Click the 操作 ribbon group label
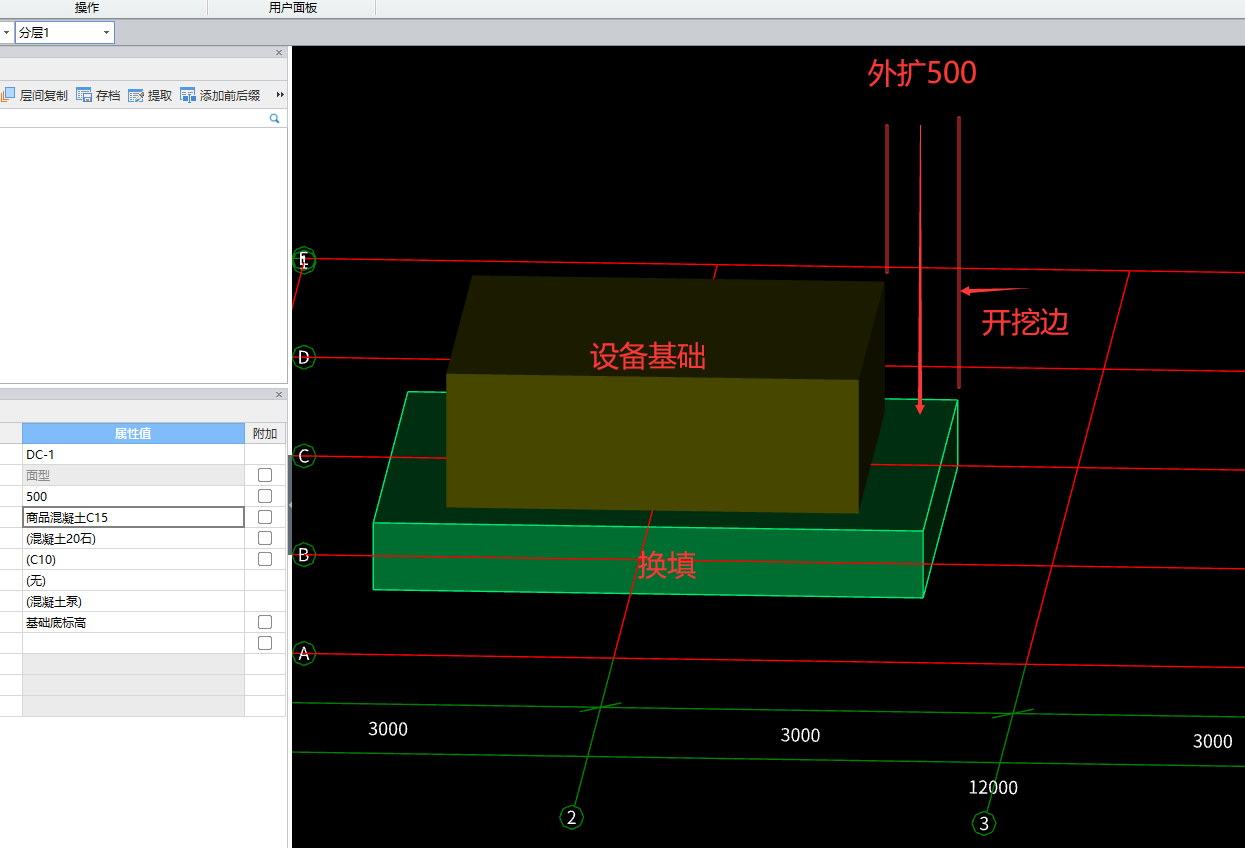The height and width of the screenshot is (848, 1245). point(87,7)
